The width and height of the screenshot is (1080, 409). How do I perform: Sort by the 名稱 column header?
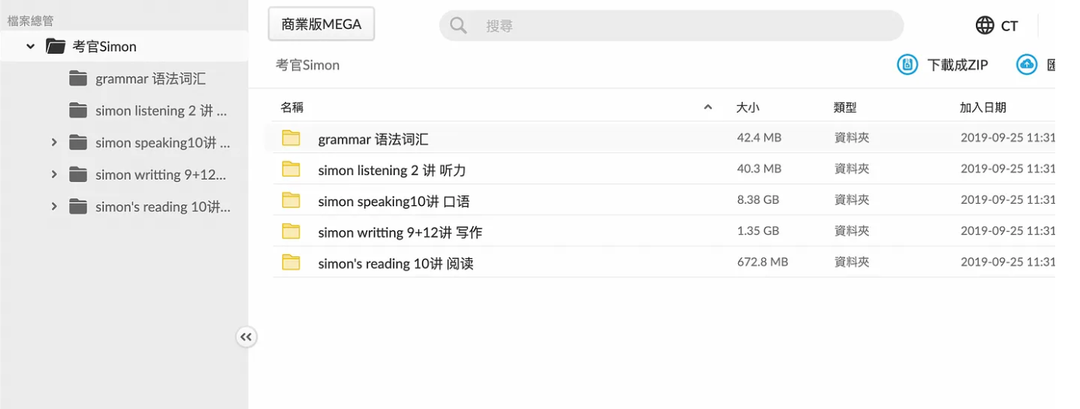[x=291, y=107]
